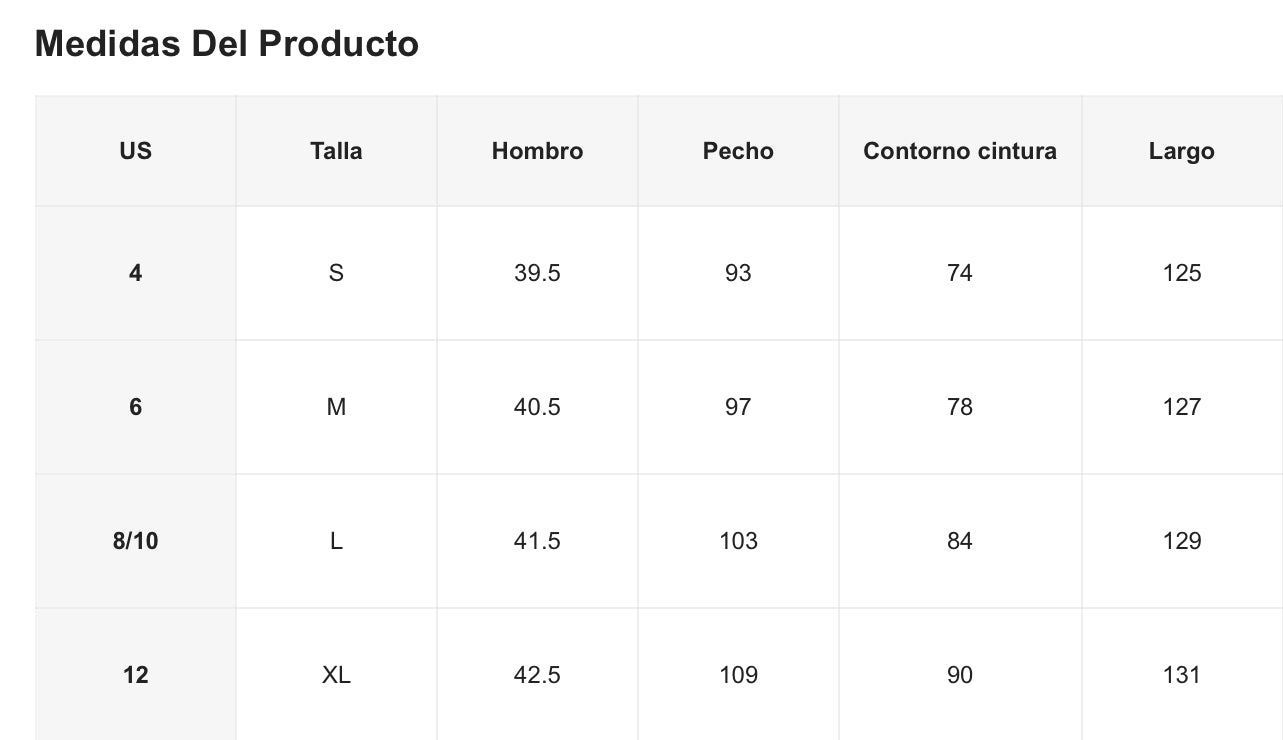Screen dimensions: 1283x740
Task: Select the Talla column header
Action: [336, 151]
